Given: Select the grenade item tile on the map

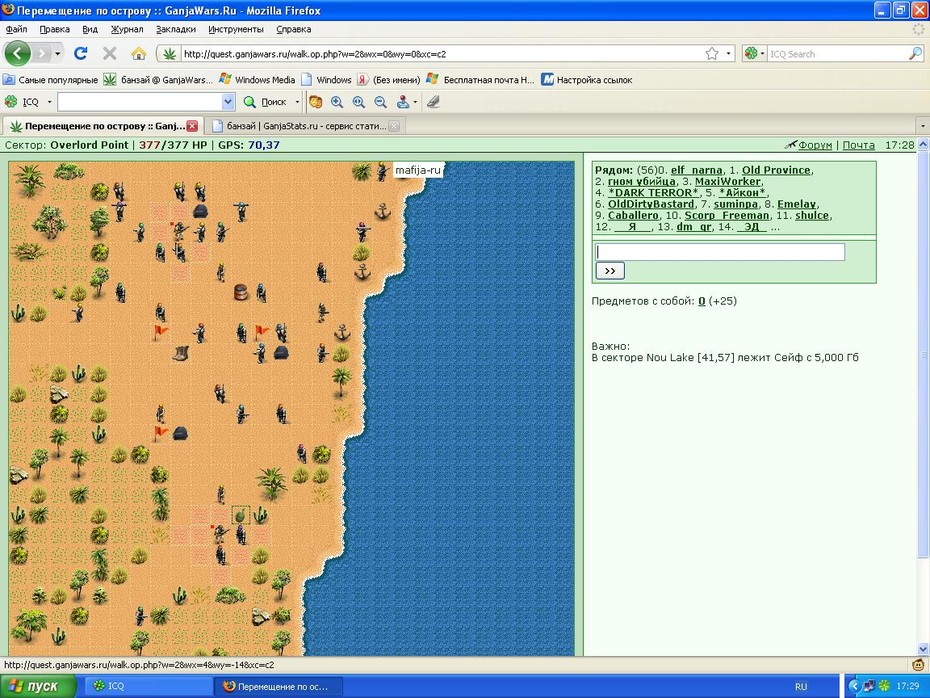Looking at the screenshot, I should [240, 515].
